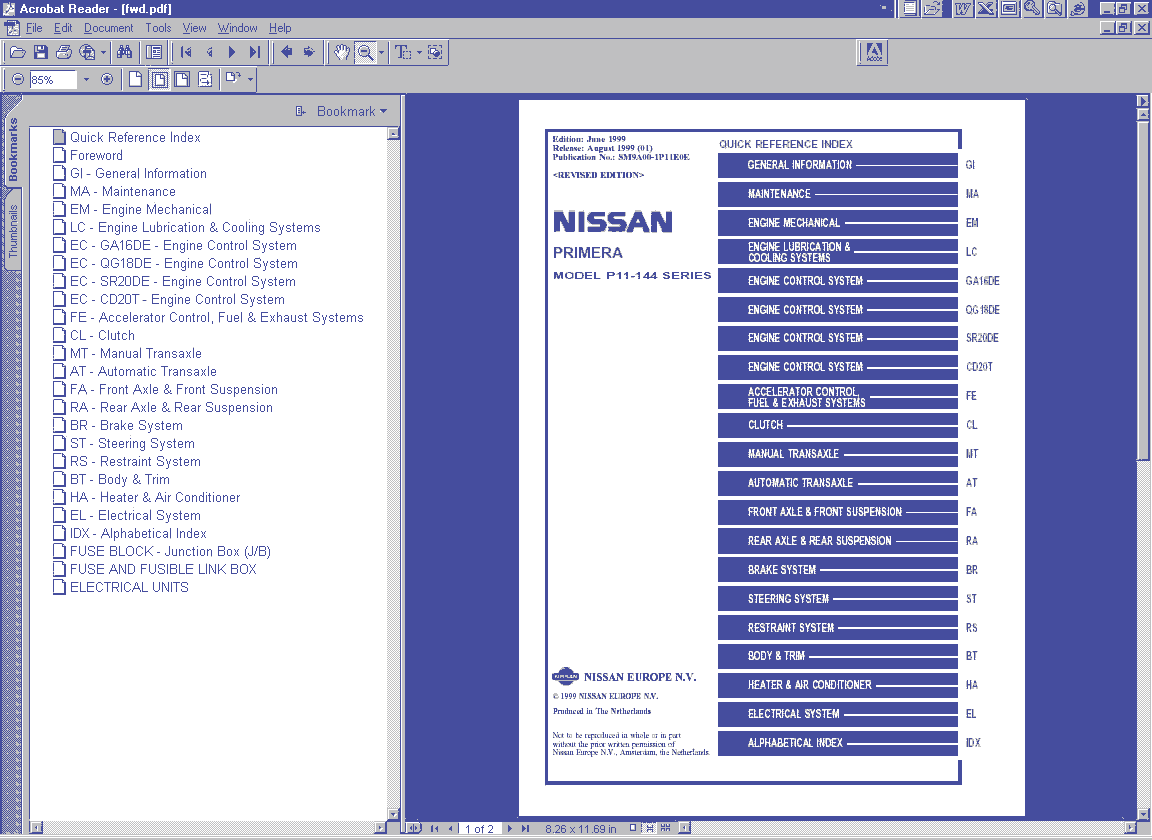Image resolution: width=1152 pixels, height=840 pixels.
Task: Go to last page with toolbar icon
Action: click(254, 52)
